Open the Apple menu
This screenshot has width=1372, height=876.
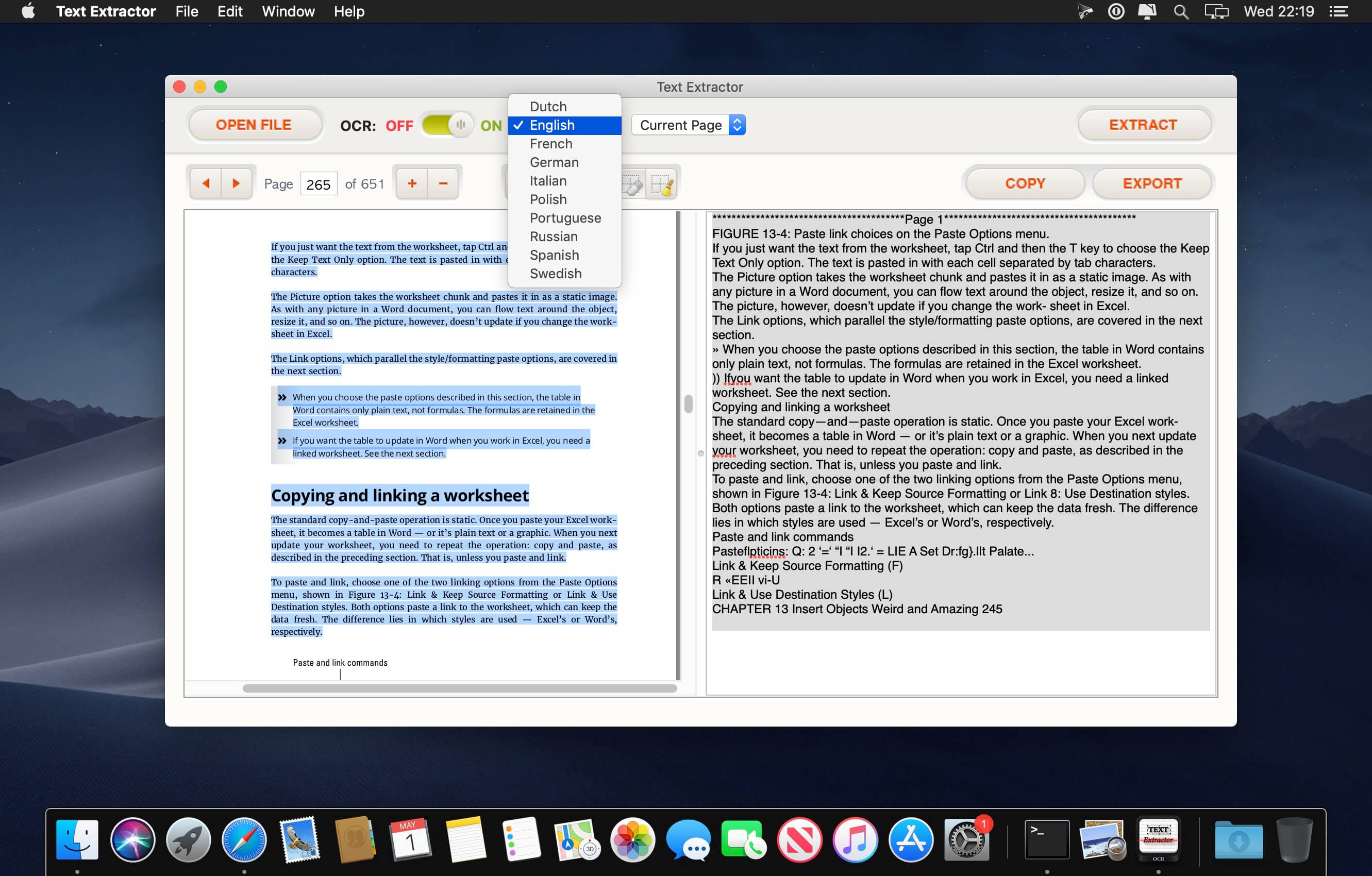[28, 11]
